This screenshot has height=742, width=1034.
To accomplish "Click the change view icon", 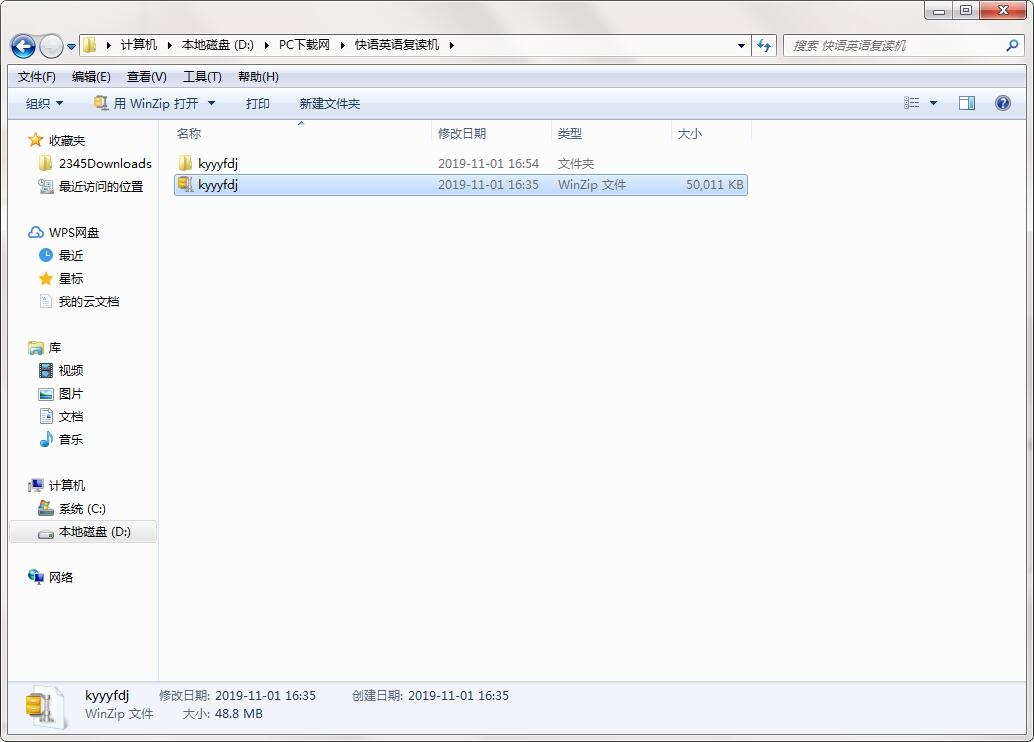I will (911, 103).
